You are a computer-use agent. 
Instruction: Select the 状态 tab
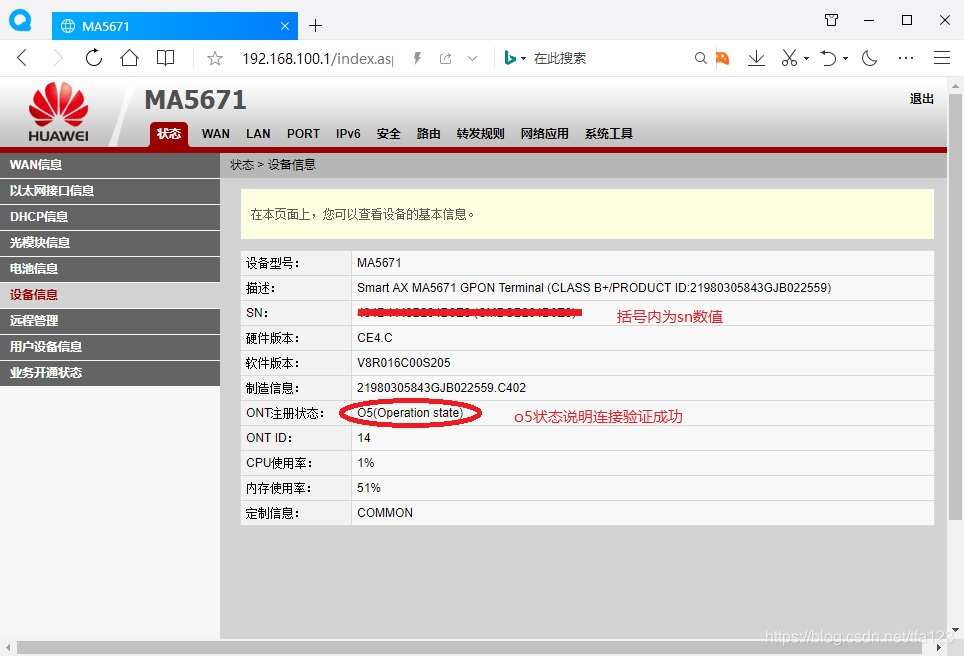pyautogui.click(x=168, y=133)
